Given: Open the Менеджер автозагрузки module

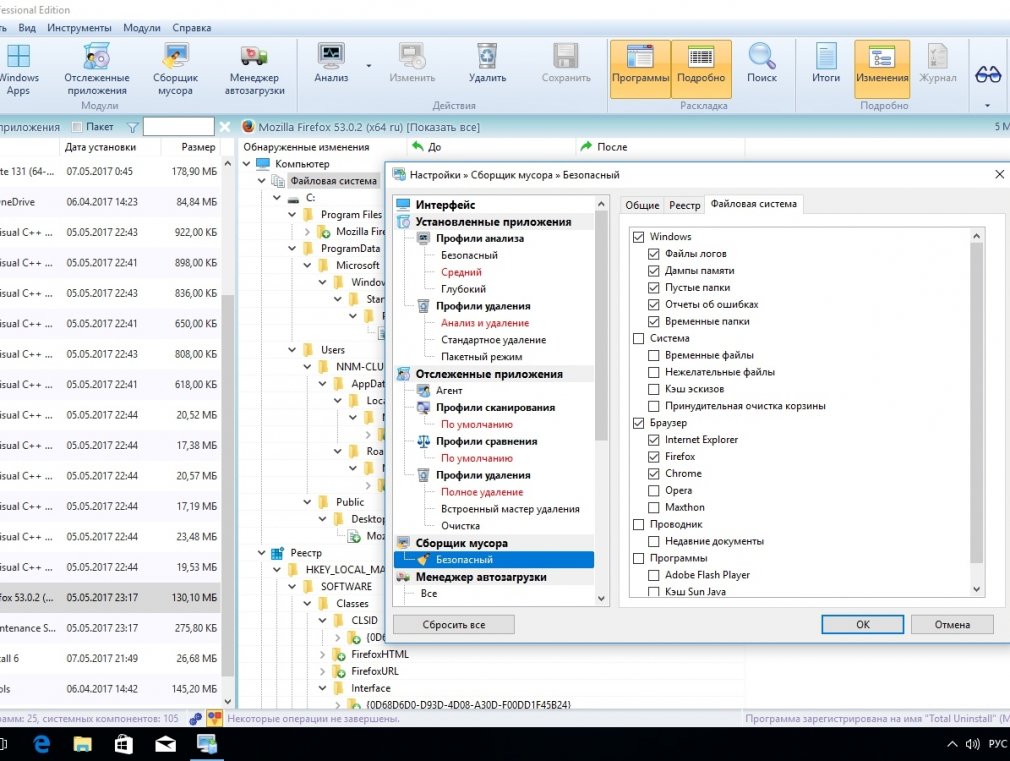Looking at the screenshot, I should [254, 70].
